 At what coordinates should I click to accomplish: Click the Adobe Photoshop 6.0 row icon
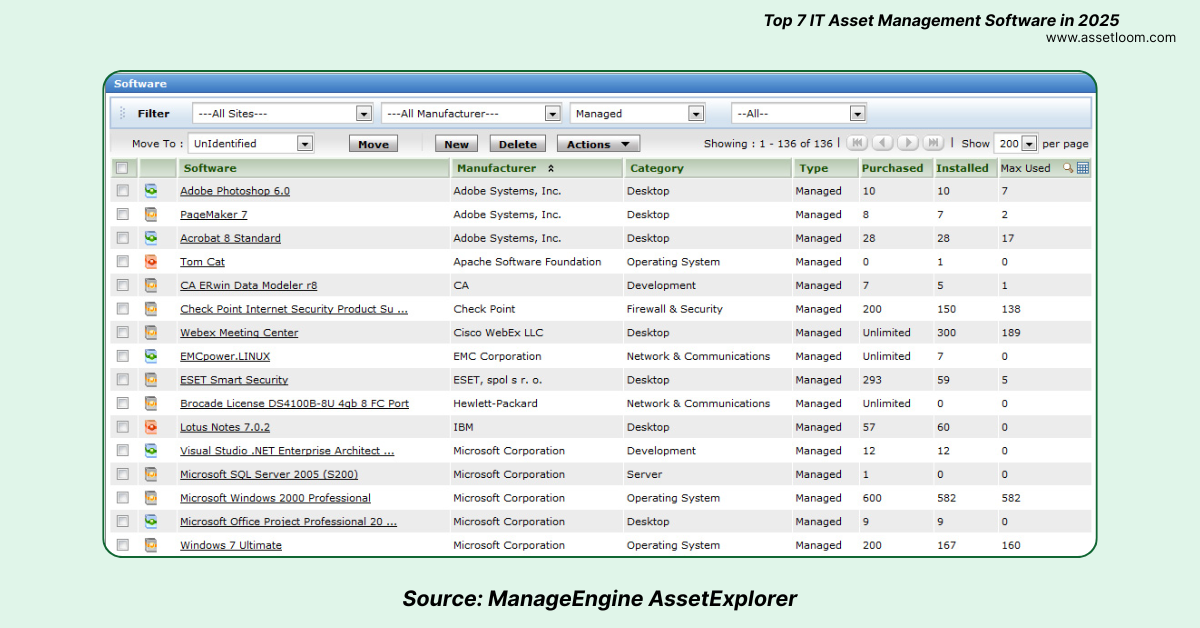coord(151,190)
